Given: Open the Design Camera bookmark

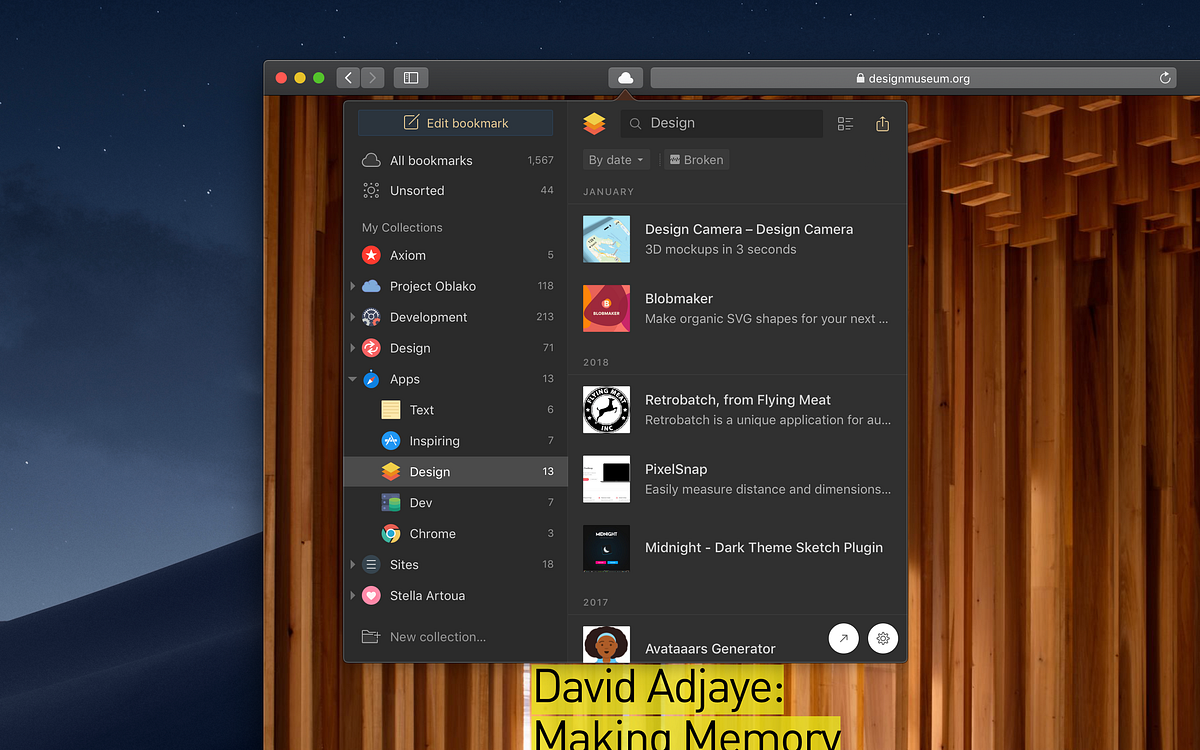Looking at the screenshot, I should (737, 239).
